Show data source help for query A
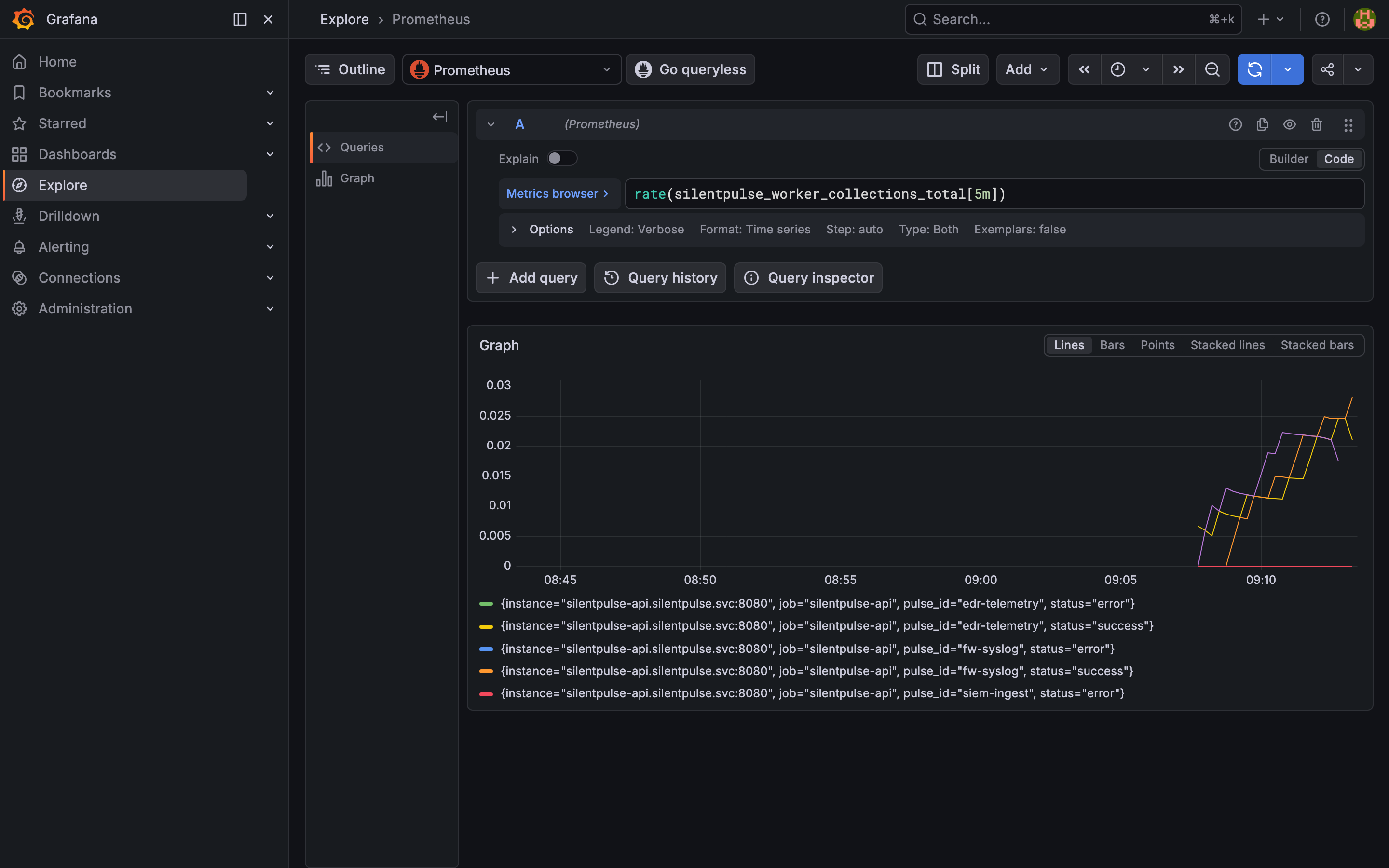Image resolution: width=1389 pixels, height=868 pixels. tap(1235, 124)
